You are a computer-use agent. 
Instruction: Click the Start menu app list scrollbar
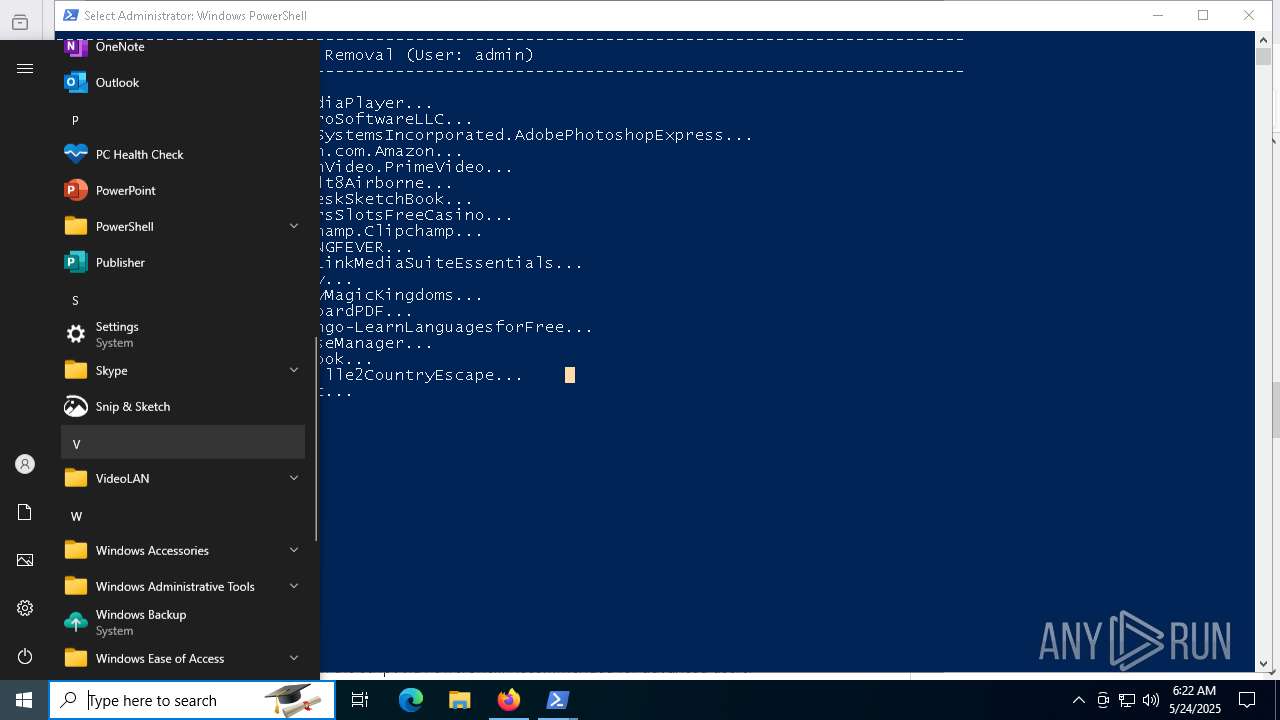pos(317,440)
